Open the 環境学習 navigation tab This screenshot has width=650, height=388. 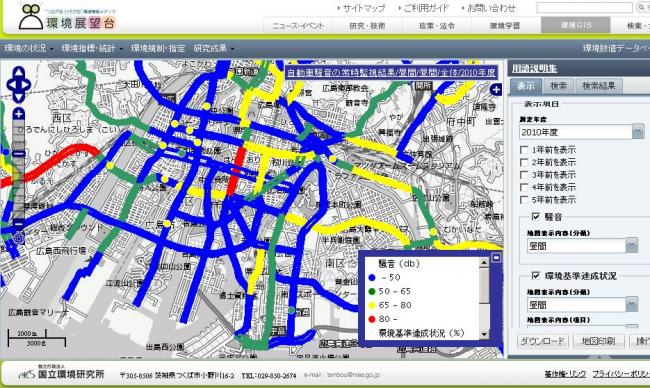(505, 26)
